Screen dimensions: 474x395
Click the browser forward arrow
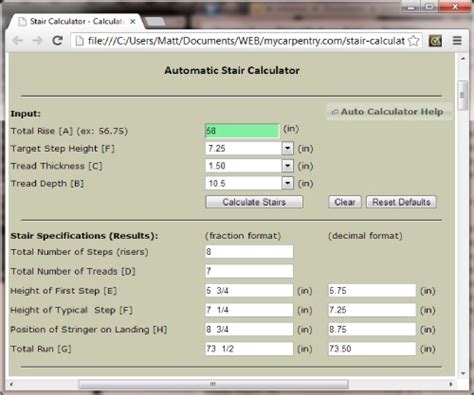coord(37,41)
